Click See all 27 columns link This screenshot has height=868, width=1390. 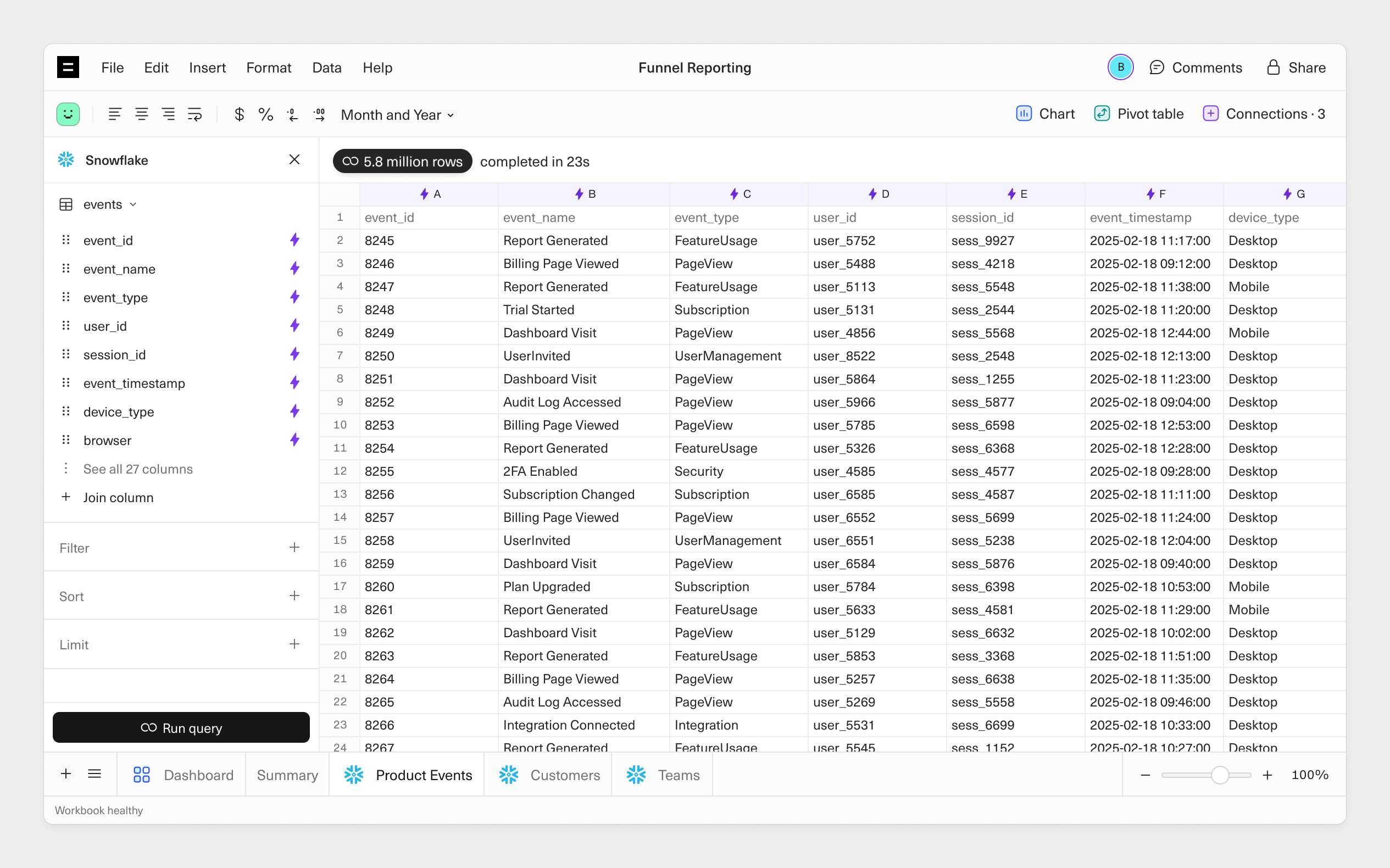(139, 467)
